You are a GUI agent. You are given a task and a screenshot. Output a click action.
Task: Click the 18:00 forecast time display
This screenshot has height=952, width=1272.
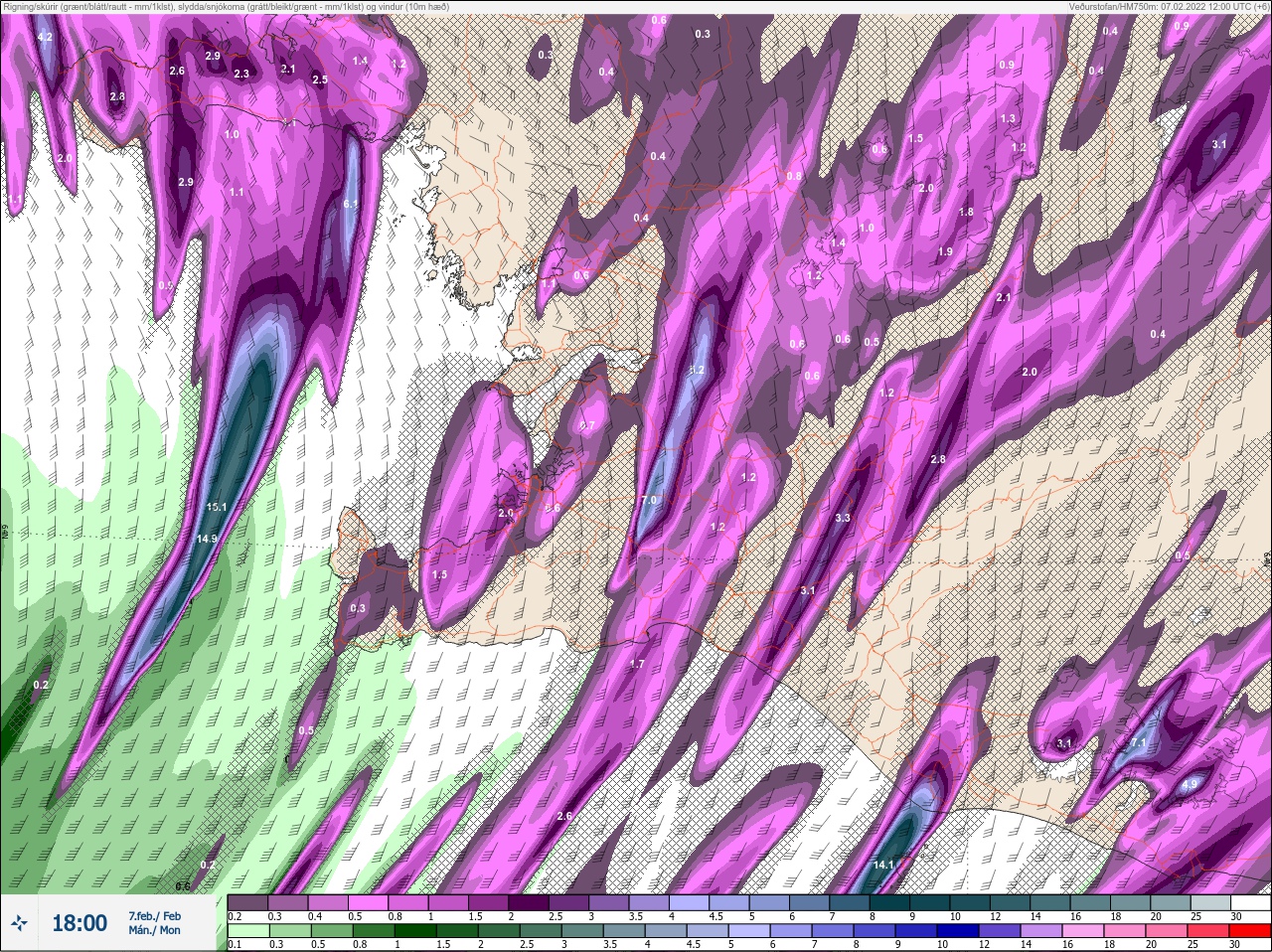[79, 923]
